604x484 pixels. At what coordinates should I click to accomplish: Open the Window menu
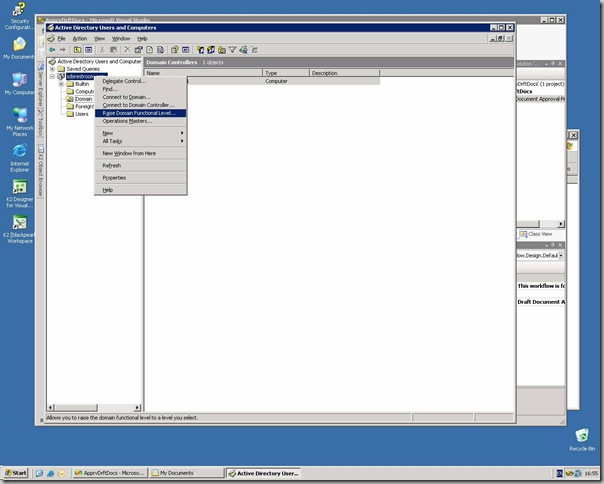click(121, 39)
